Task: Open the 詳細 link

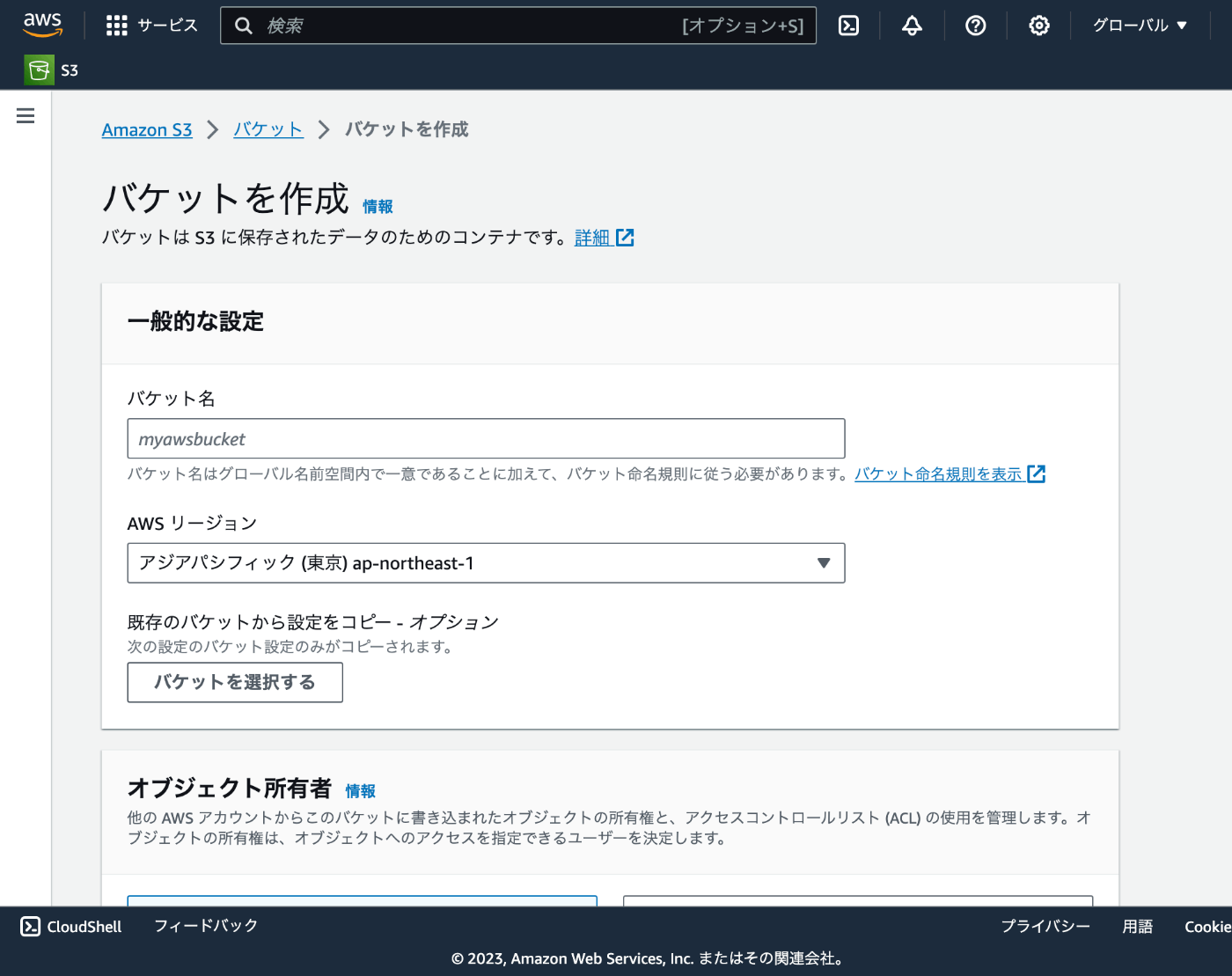Action: click(x=591, y=238)
